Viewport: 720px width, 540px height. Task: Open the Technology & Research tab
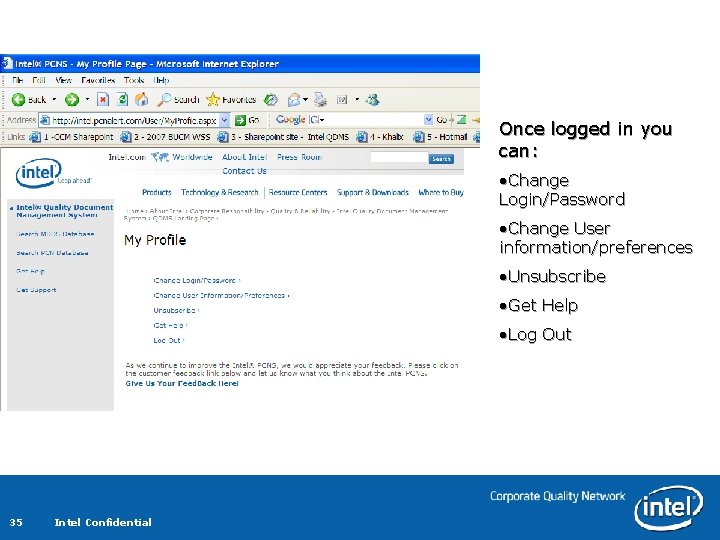(219, 192)
